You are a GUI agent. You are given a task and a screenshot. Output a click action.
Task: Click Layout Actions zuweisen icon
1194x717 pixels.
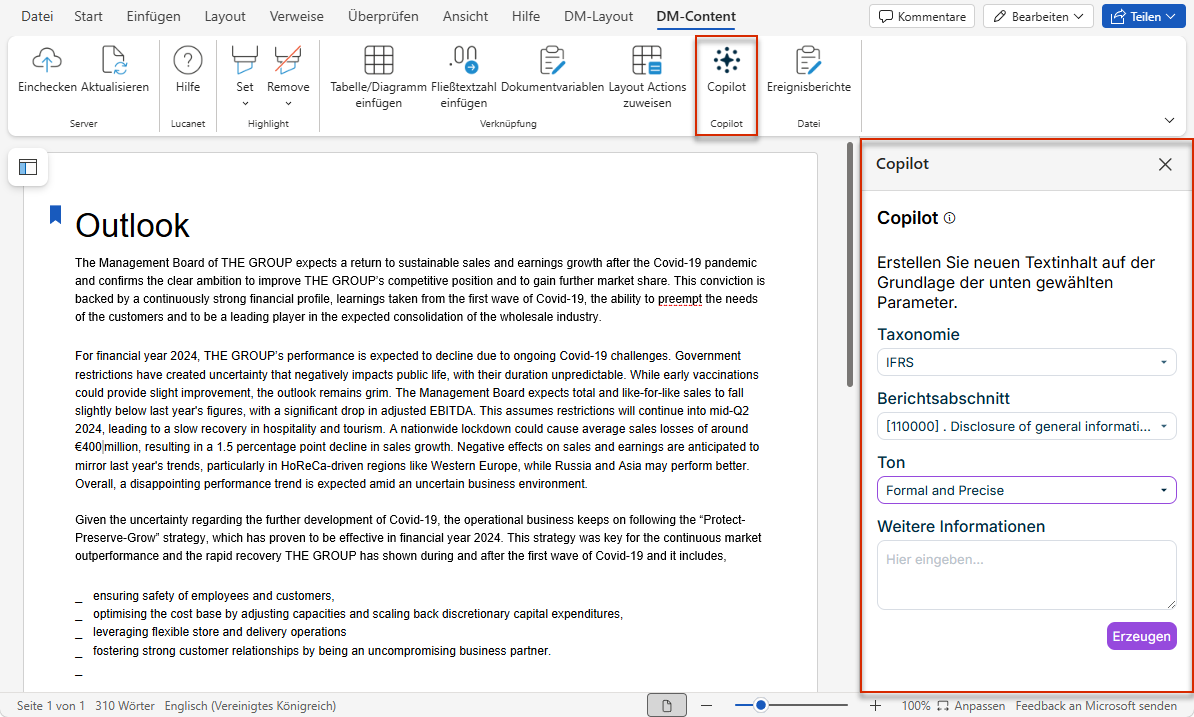click(x=647, y=59)
